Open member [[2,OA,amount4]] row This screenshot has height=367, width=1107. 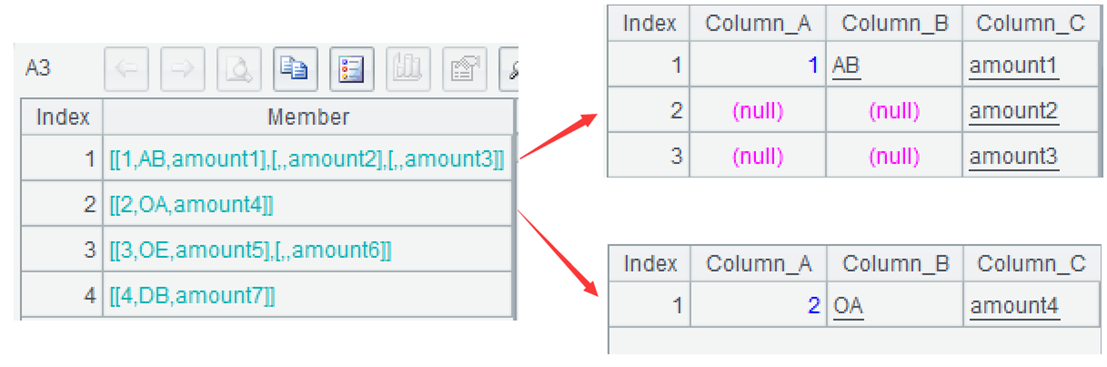click(x=308, y=204)
